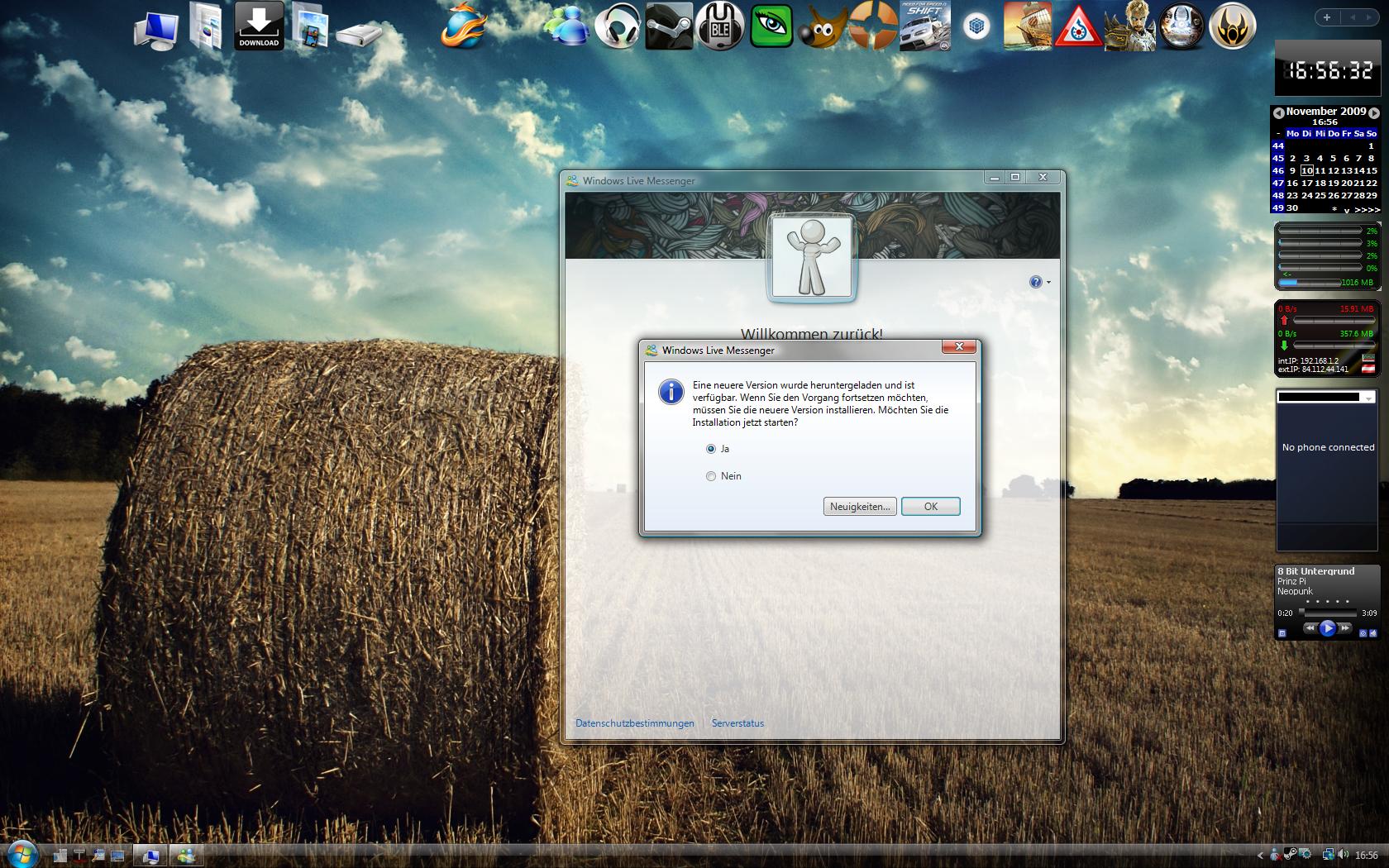The image size is (1389, 868).
Task: Open the Windows Start orb
Action: [x=21, y=853]
